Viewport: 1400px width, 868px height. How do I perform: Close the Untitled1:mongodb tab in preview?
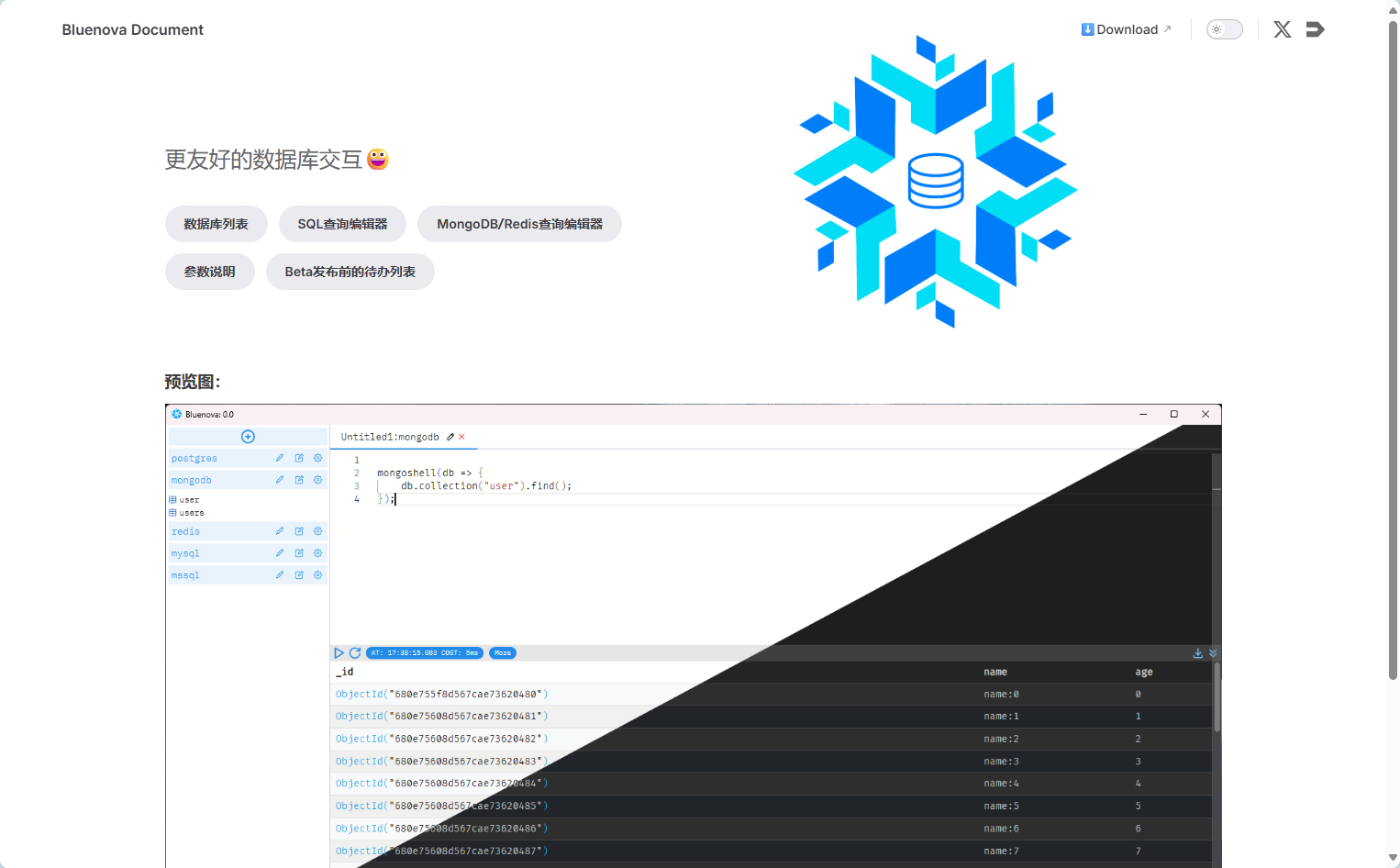coord(461,437)
